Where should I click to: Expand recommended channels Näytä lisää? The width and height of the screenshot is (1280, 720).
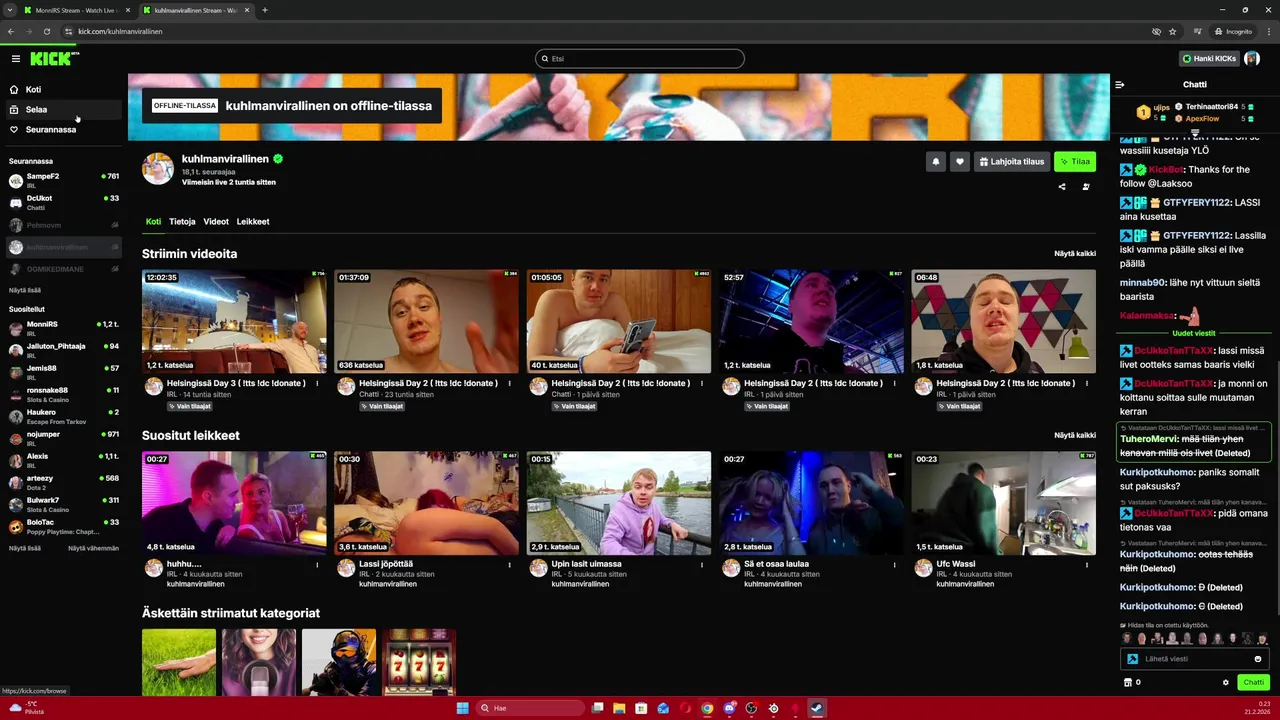[25, 548]
